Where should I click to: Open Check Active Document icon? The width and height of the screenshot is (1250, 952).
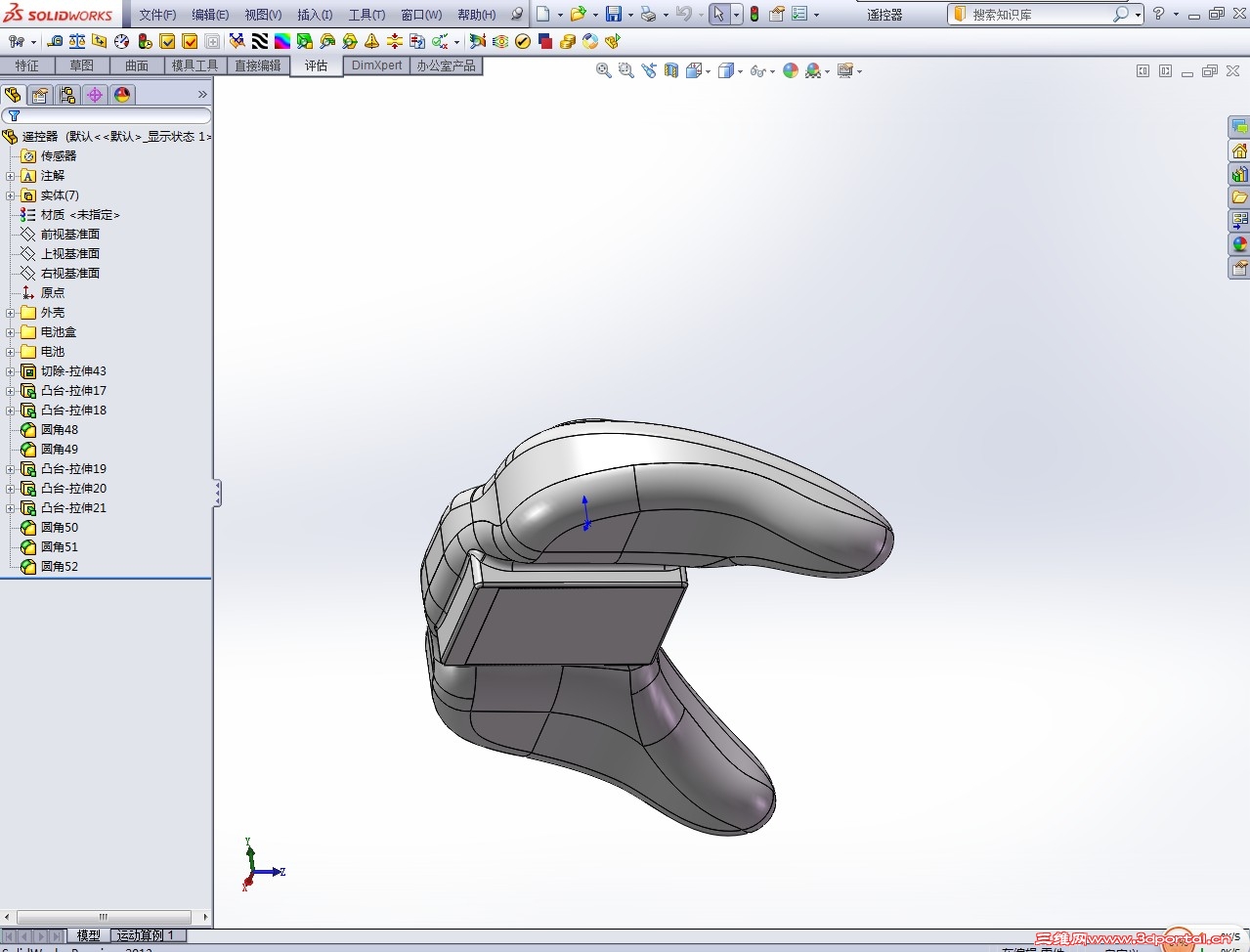[x=441, y=41]
